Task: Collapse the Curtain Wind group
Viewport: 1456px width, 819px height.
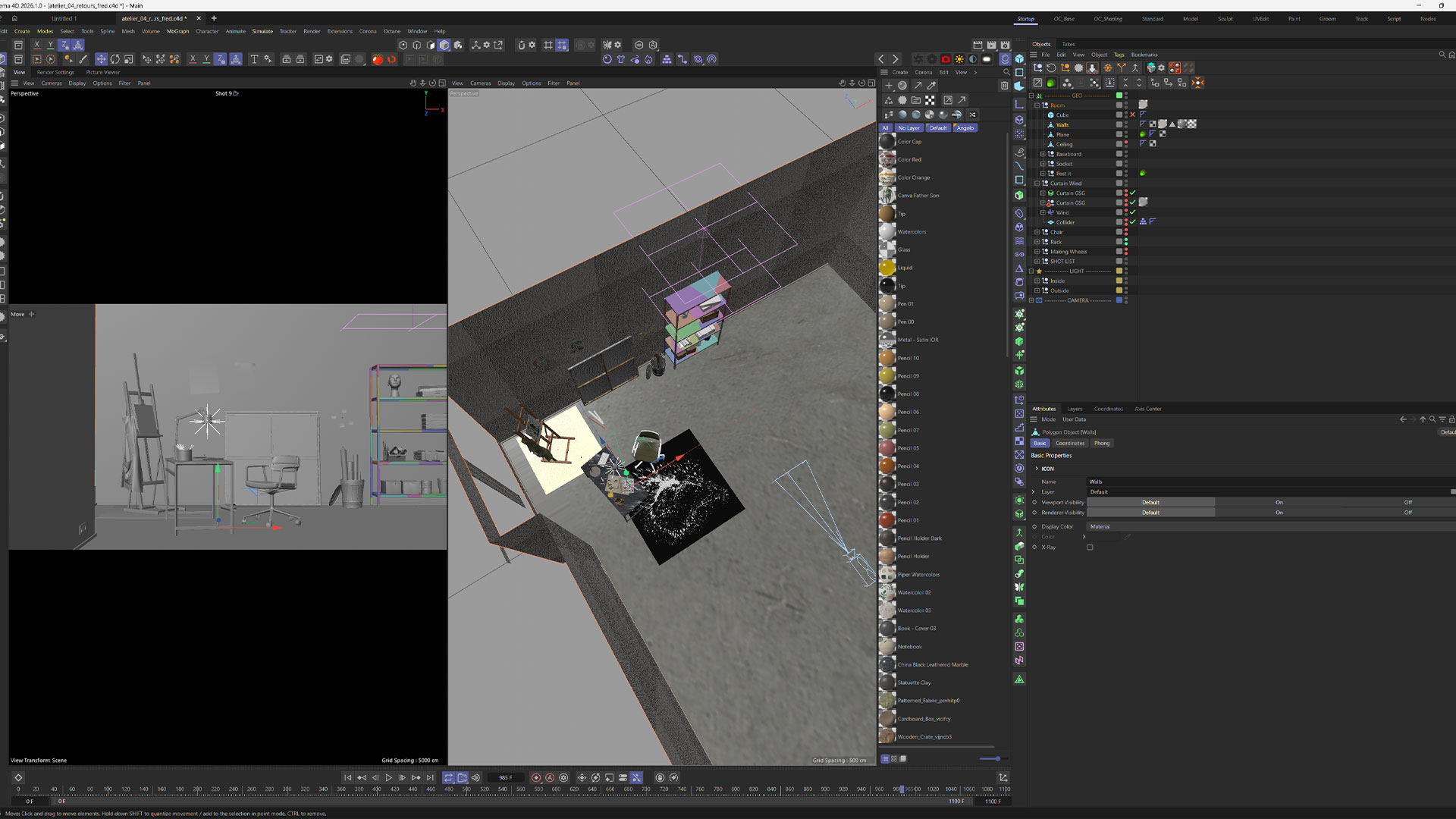Action: tap(1037, 184)
